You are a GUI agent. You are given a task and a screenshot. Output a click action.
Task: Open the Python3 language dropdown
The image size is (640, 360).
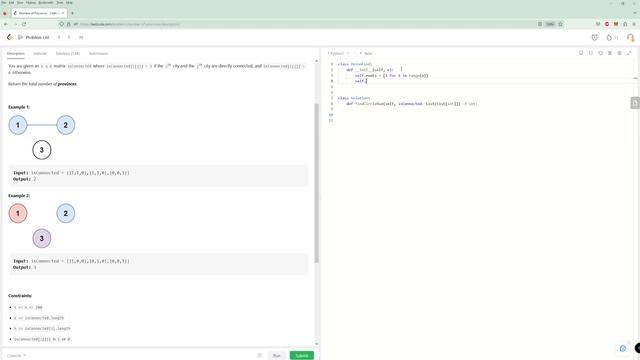339,53
